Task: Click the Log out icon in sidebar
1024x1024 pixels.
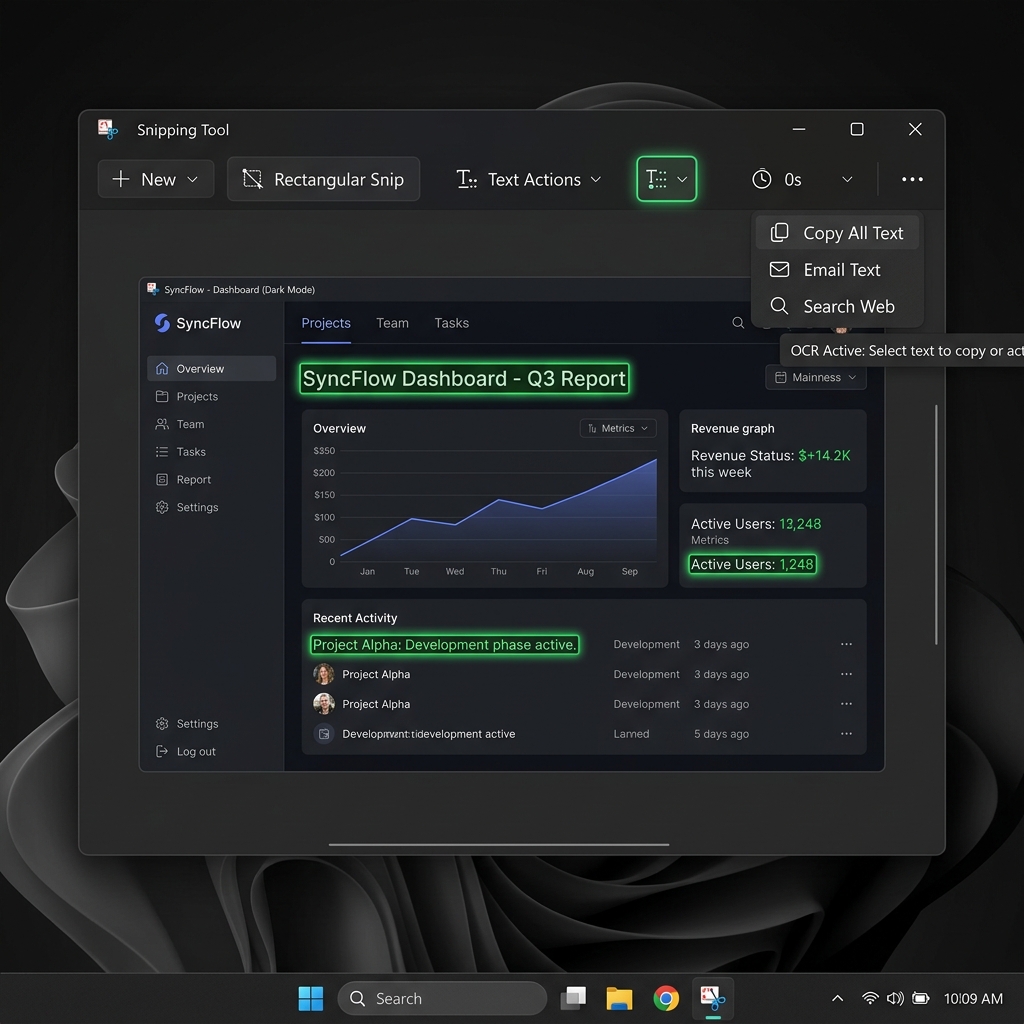Action: 162,751
